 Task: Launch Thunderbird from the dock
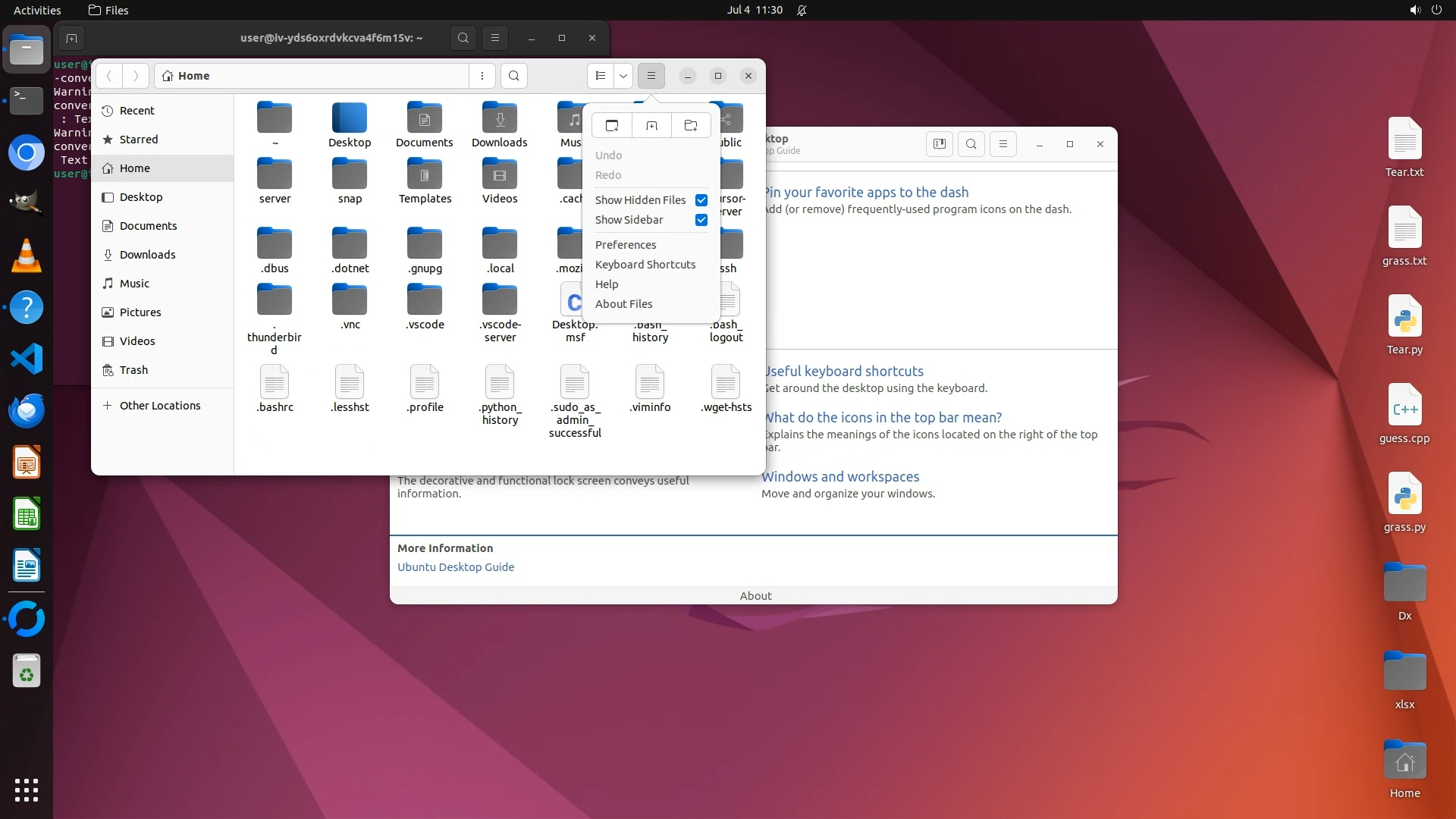coord(27,410)
